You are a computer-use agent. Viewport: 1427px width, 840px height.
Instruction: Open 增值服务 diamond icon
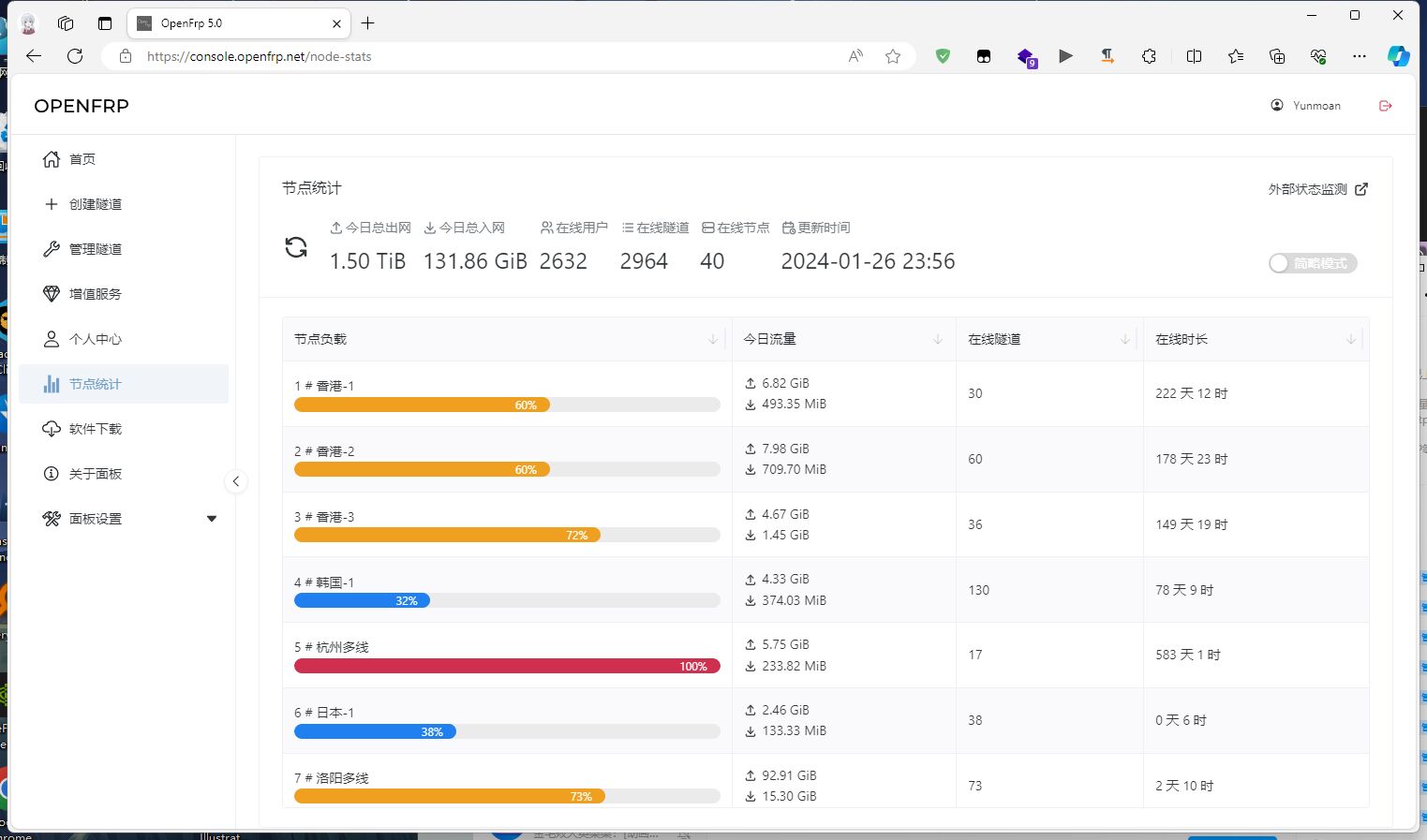tap(52, 294)
